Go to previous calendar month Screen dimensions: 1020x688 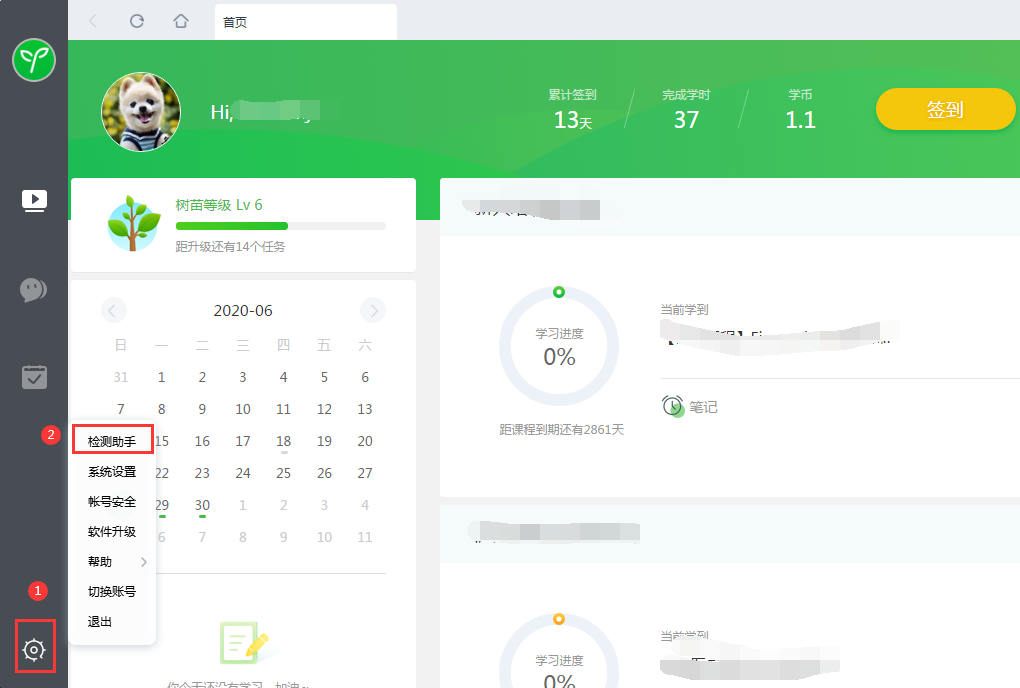coord(114,311)
